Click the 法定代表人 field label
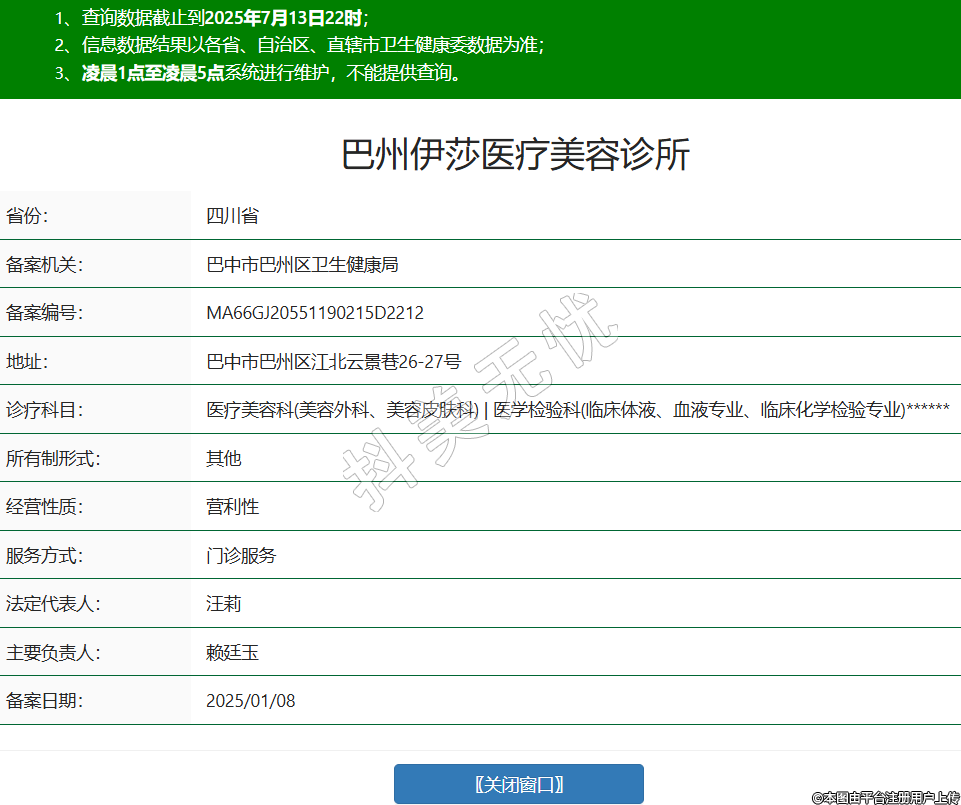Screen dimensions: 961x805 [53, 604]
